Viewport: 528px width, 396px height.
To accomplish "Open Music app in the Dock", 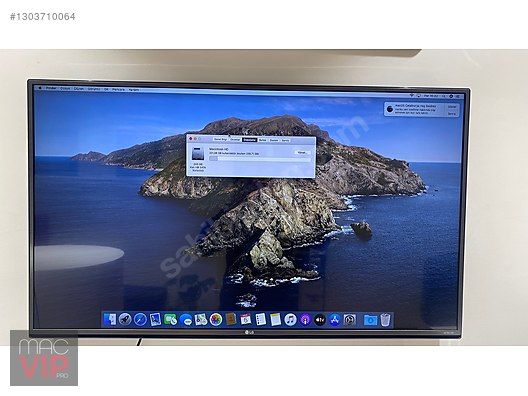I will (x=290, y=320).
